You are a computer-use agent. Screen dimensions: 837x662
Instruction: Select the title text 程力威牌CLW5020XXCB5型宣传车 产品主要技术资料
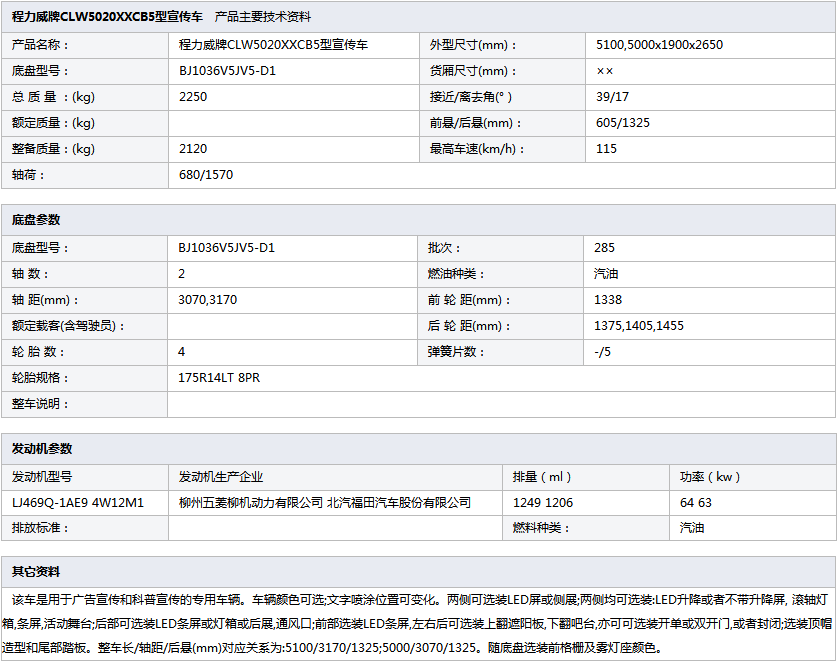click(161, 17)
